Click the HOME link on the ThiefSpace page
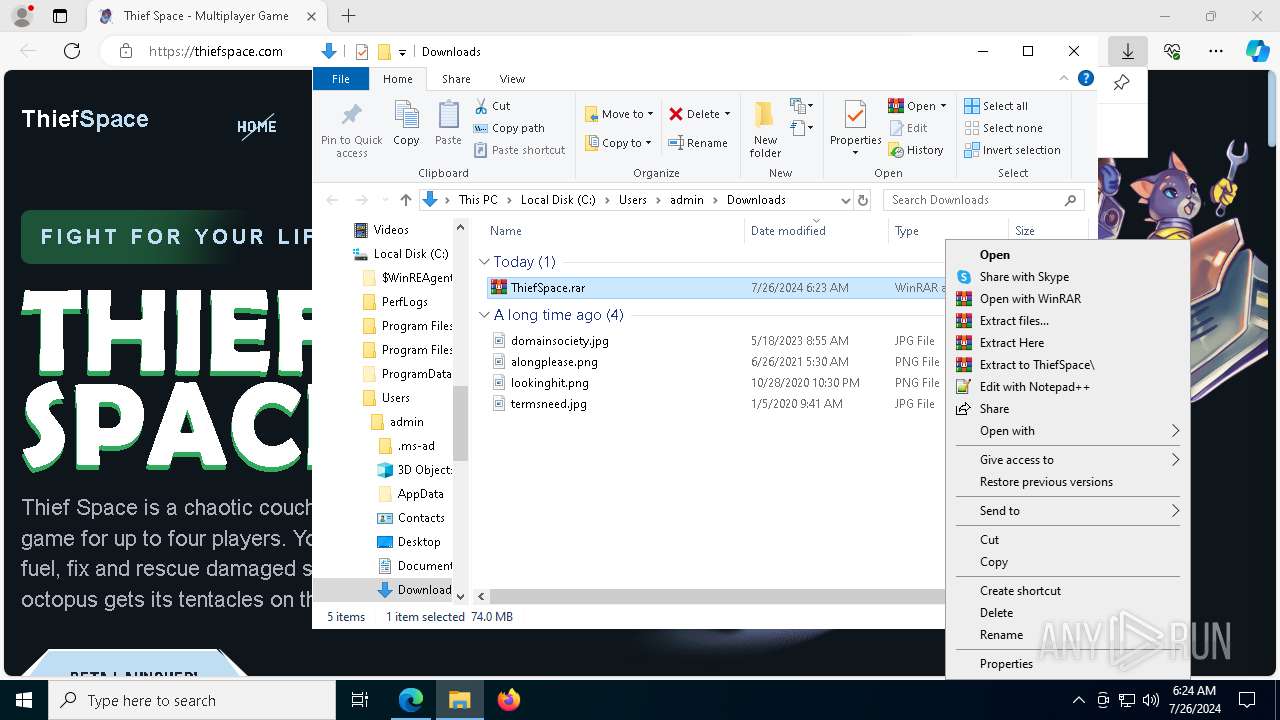 coord(257,126)
